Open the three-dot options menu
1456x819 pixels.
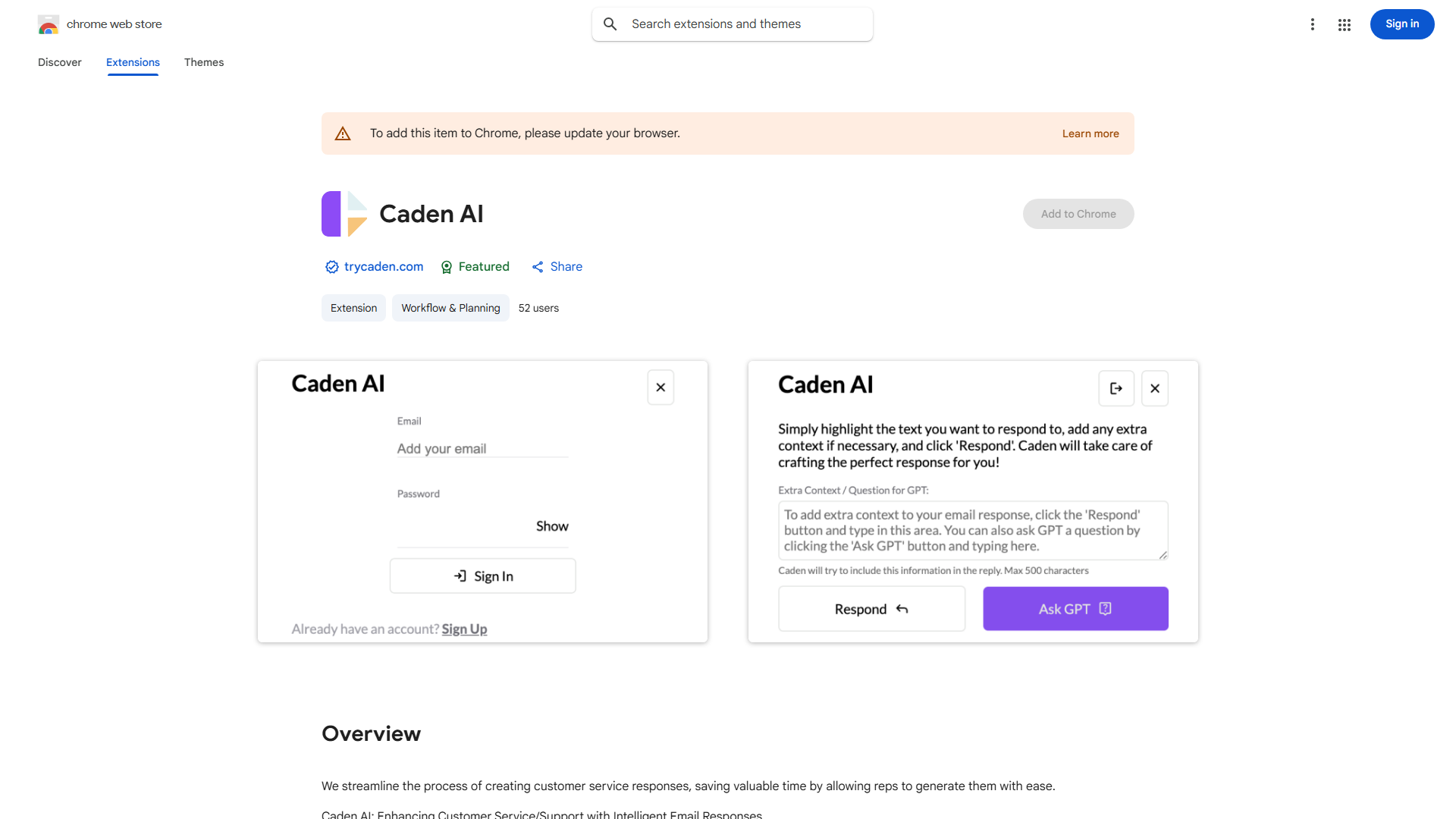pos(1313,24)
